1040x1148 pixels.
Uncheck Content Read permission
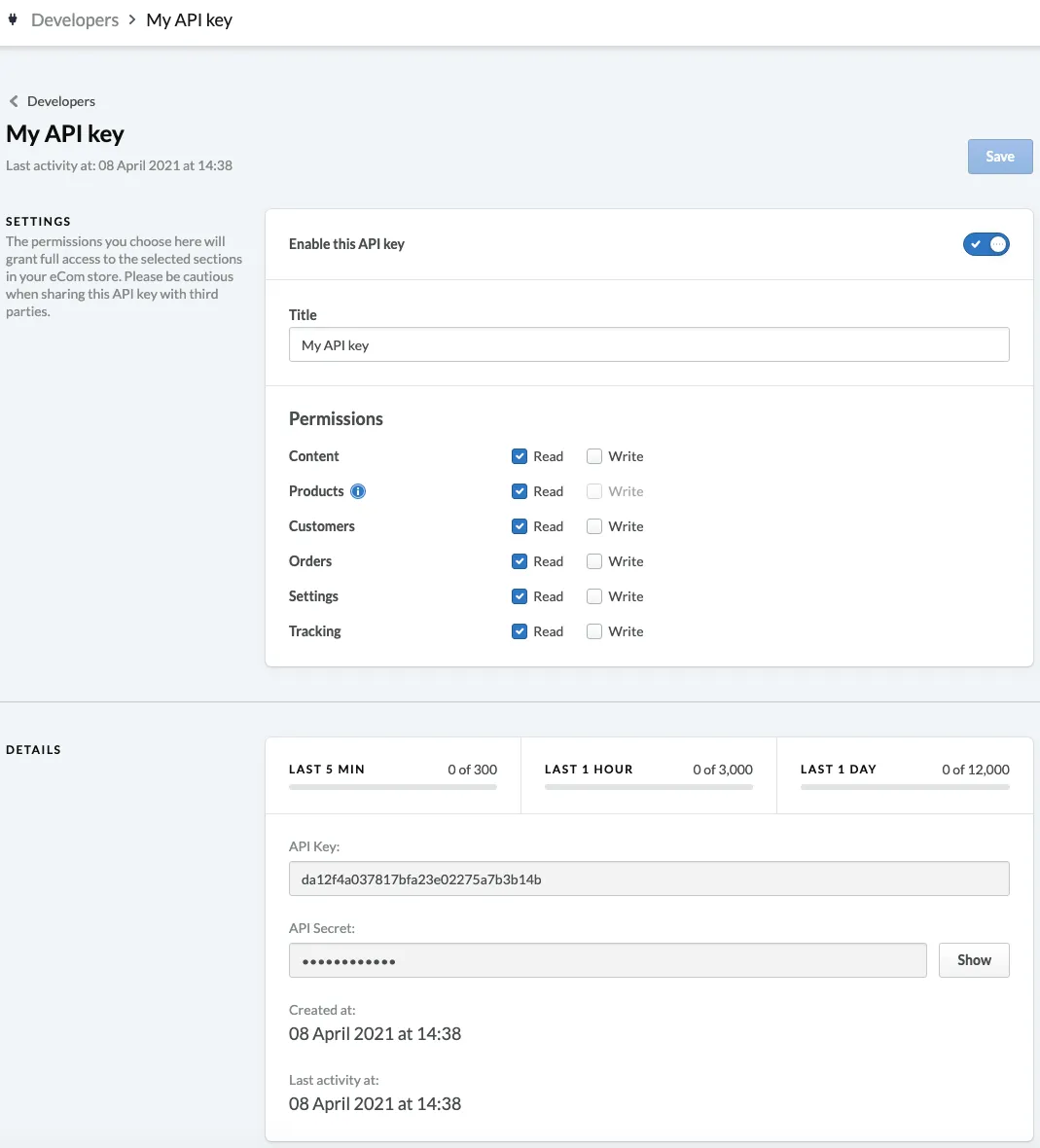(520, 456)
